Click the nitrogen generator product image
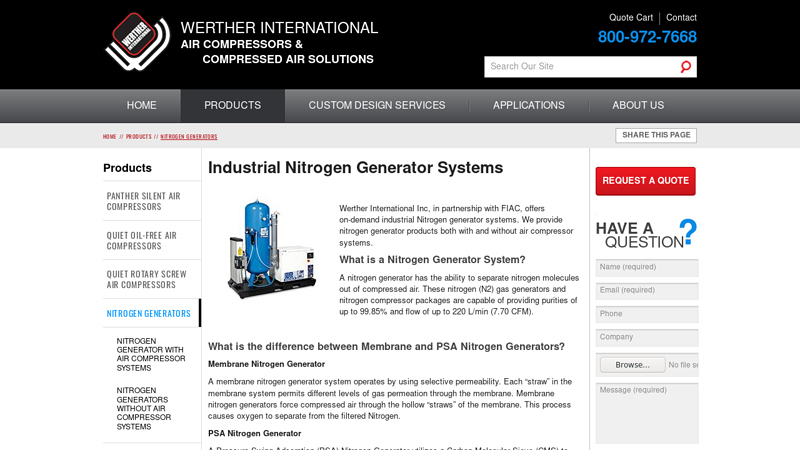Image resolution: width=800 pixels, height=450 pixels. (271, 248)
